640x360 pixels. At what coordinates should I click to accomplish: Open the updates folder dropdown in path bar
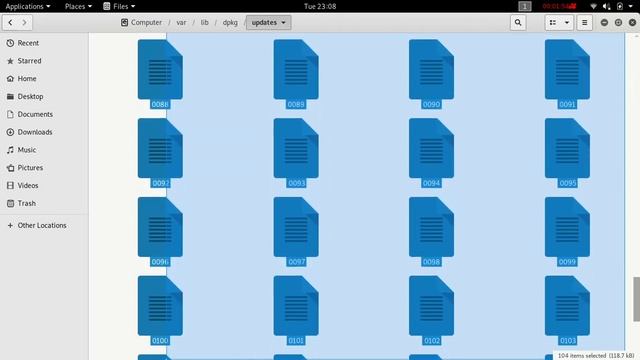pos(269,22)
